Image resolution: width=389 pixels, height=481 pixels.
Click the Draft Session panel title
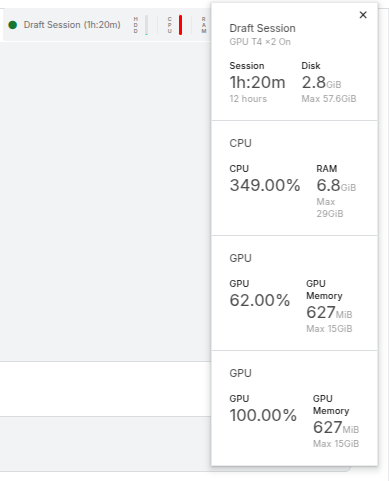(x=262, y=28)
